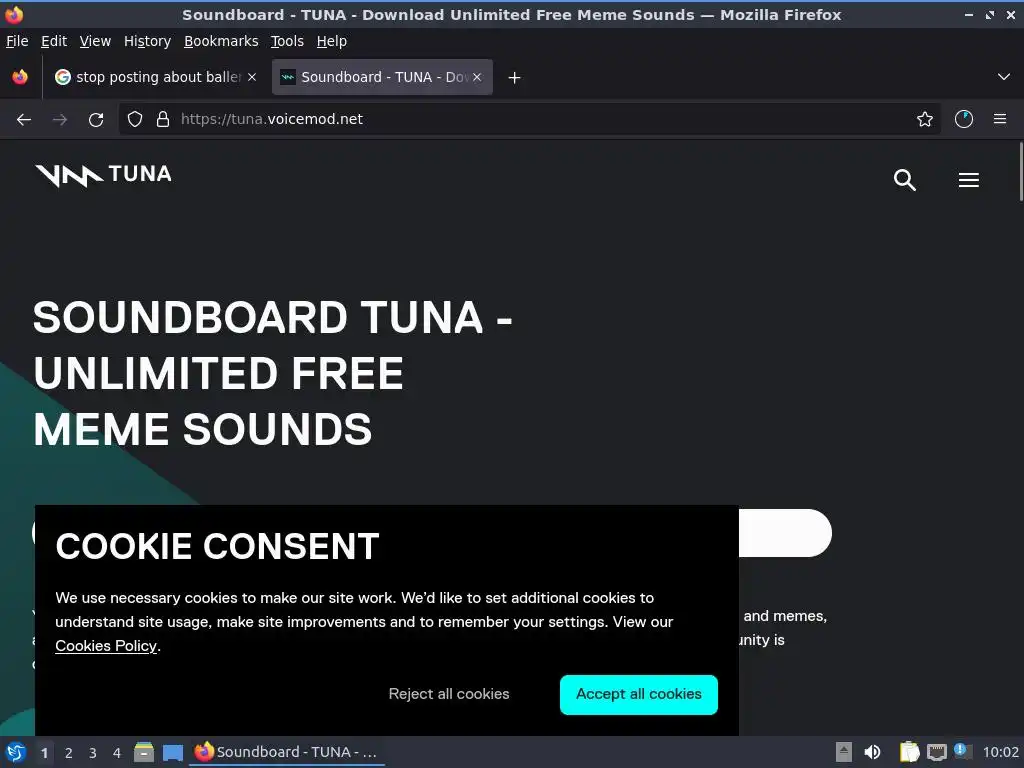Click the notification tray icon with badge
Viewport: 1024px width, 768px height.
(x=962, y=751)
